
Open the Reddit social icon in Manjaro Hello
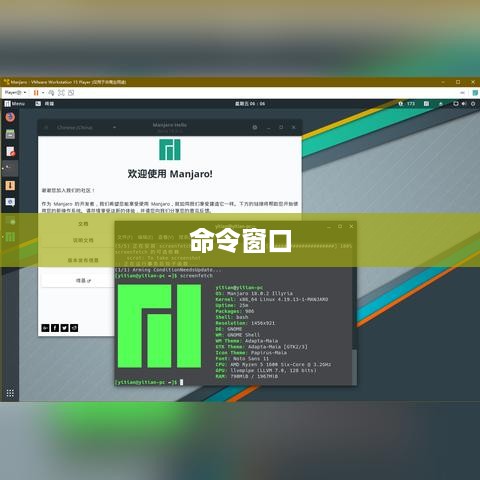74,328
